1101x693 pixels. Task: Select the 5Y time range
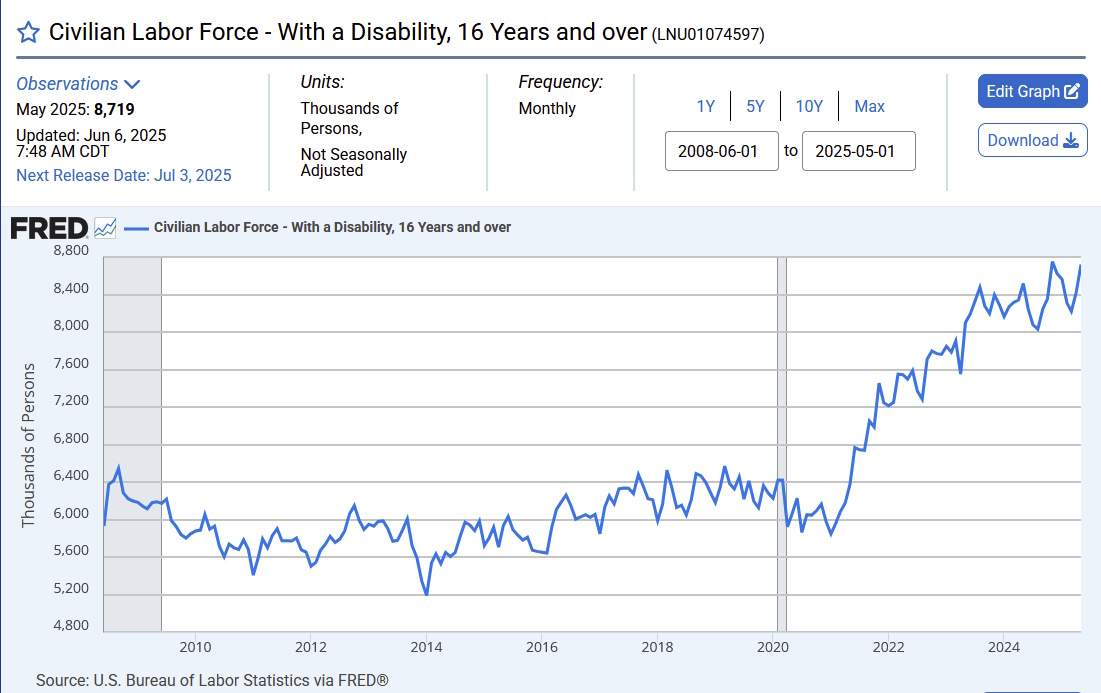[755, 106]
